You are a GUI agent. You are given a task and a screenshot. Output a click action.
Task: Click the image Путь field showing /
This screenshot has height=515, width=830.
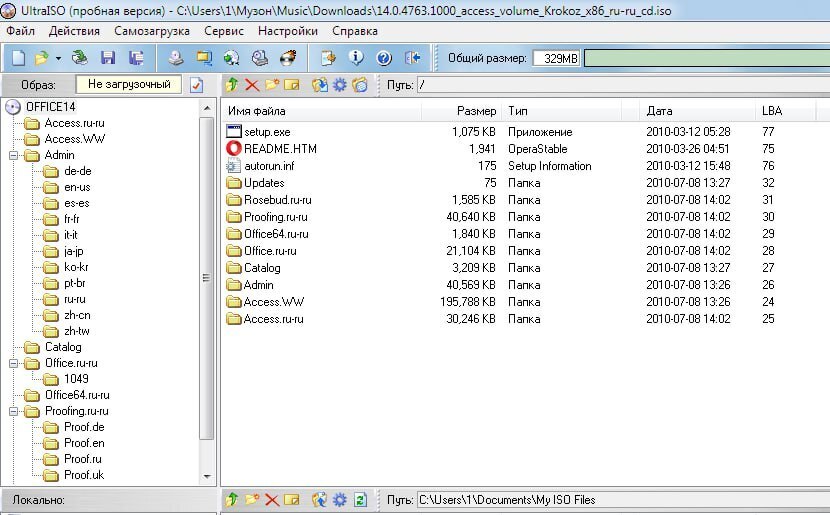coord(624,85)
